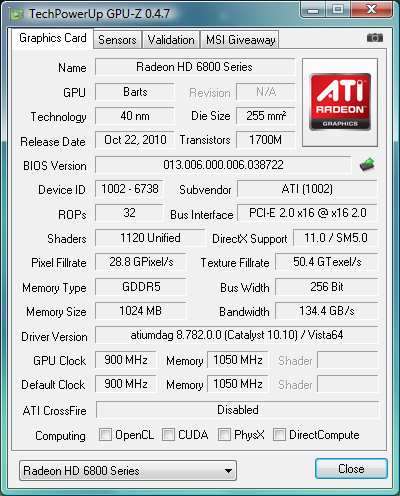Click the Bus Width value 256 Bit
This screenshot has height=496, width=400.
(x=327, y=287)
